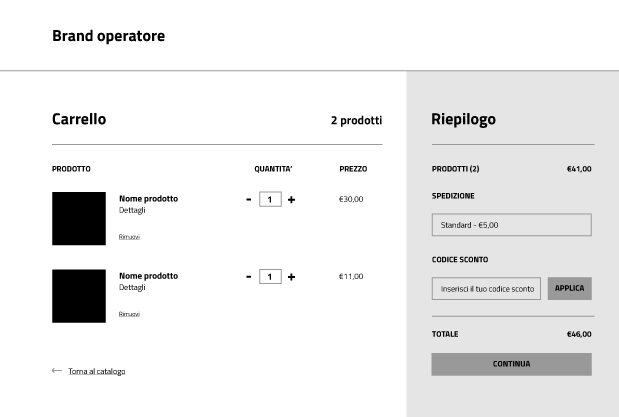Image resolution: width=619 pixels, height=417 pixels.
Task: Go to Brand operatore home logo
Action: coord(109,36)
